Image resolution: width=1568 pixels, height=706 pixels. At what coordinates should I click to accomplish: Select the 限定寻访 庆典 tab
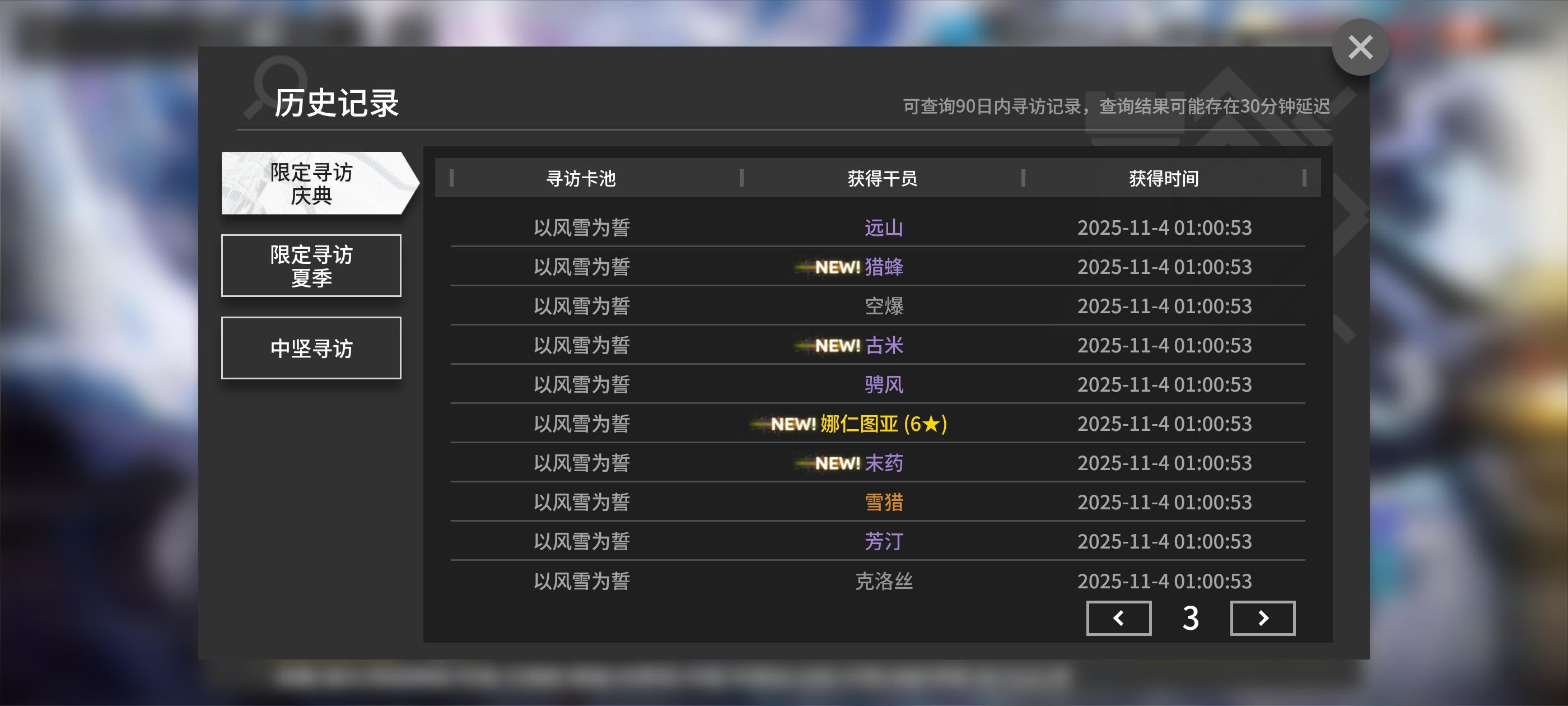(311, 183)
